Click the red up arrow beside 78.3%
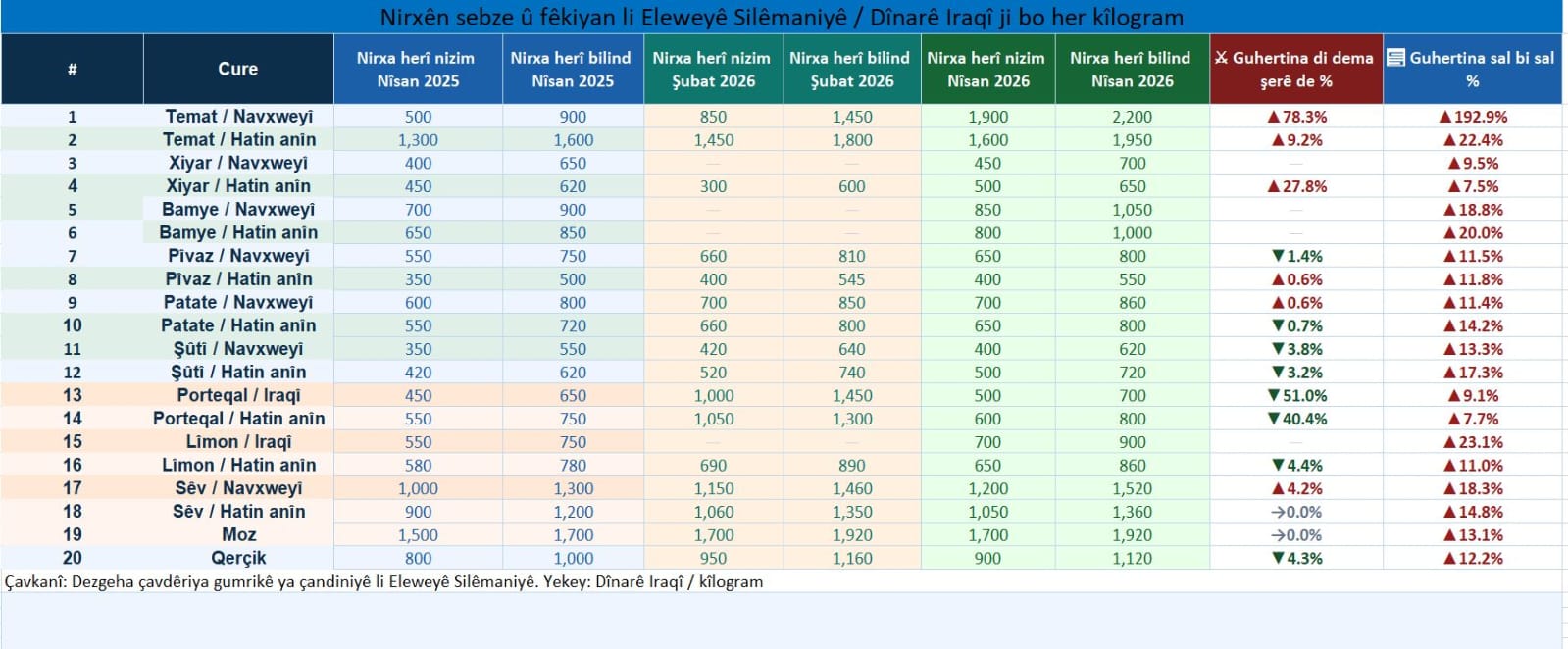Screen dimensions: 1568x649 coord(1273,117)
